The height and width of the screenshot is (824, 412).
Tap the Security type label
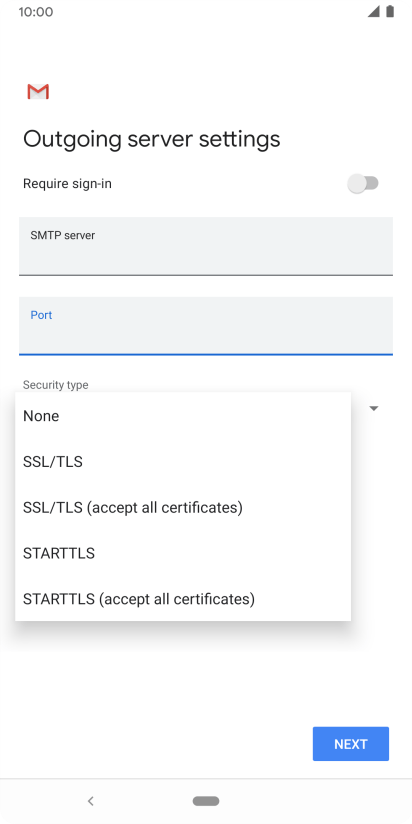[56, 385]
